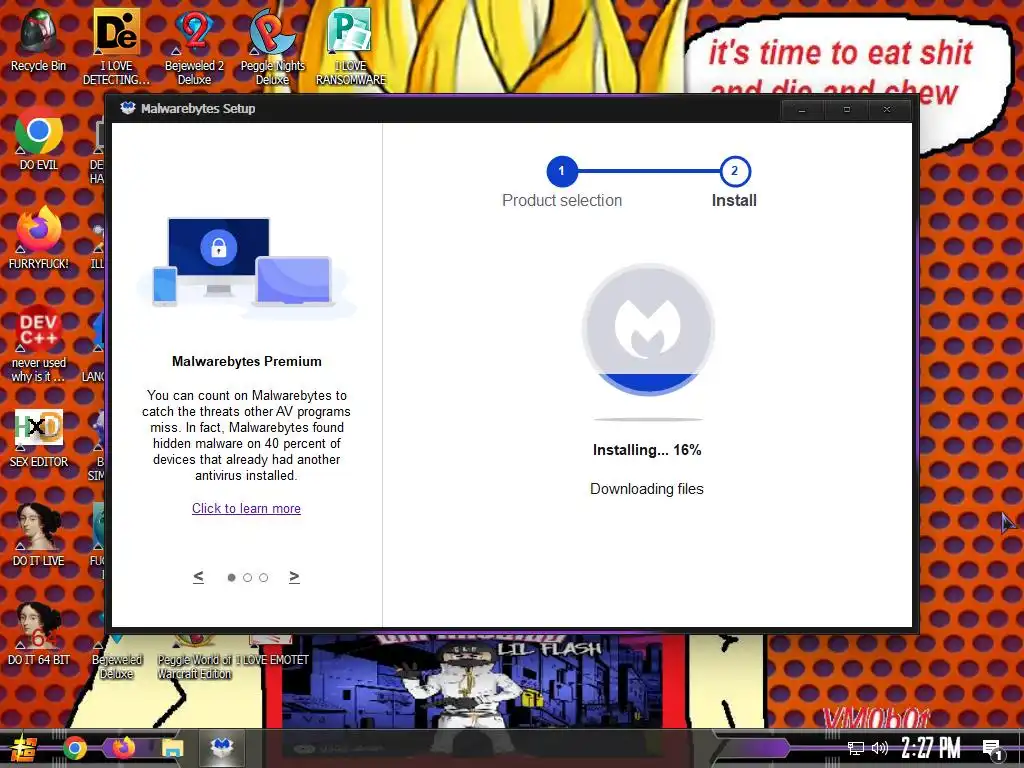Launch the Peggle Nights Deluxe shortcut
The width and height of the screenshot is (1024, 768).
point(272,46)
